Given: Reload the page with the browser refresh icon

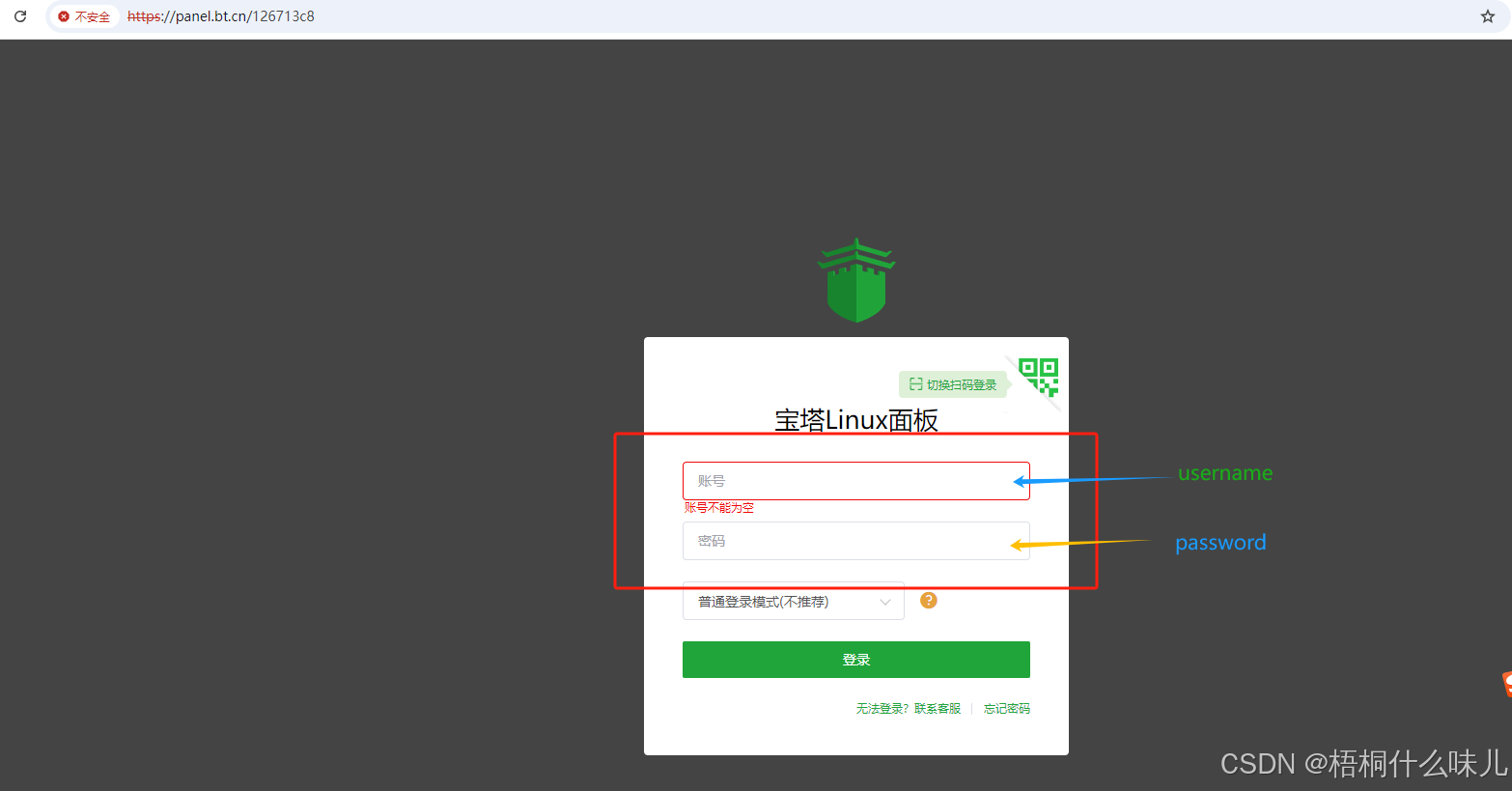Looking at the screenshot, I should click(x=20, y=16).
